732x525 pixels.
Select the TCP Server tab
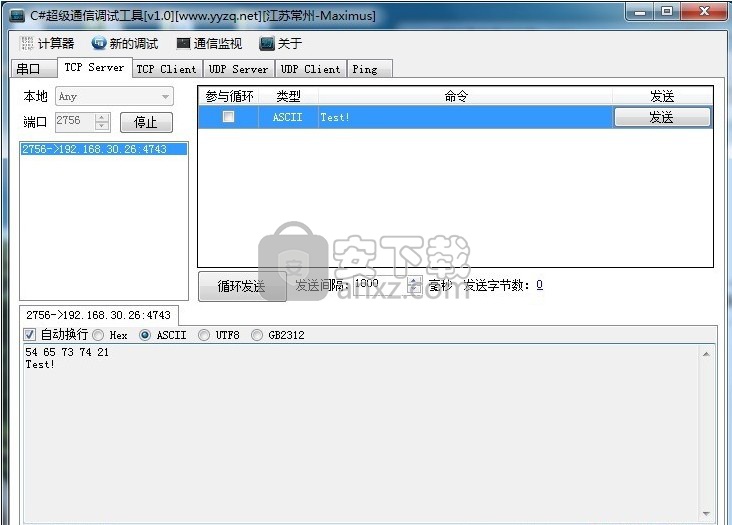point(95,67)
